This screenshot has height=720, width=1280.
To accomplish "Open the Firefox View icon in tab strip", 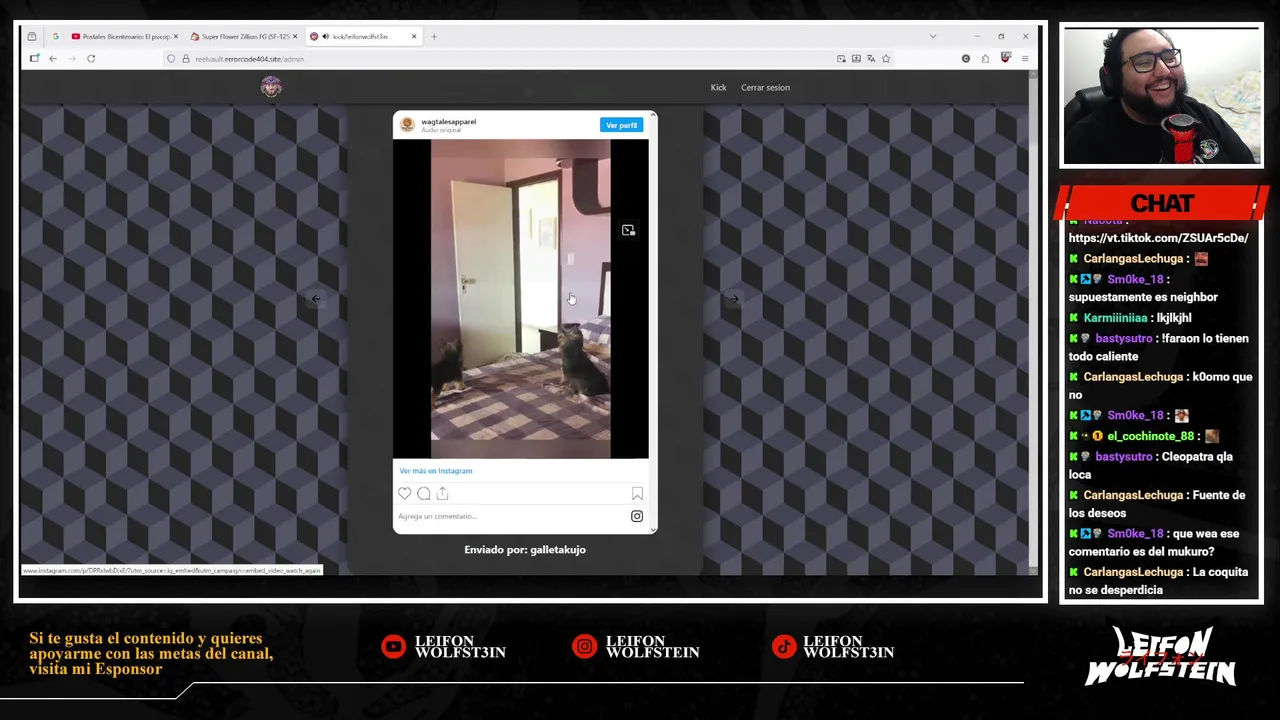I will (x=32, y=37).
